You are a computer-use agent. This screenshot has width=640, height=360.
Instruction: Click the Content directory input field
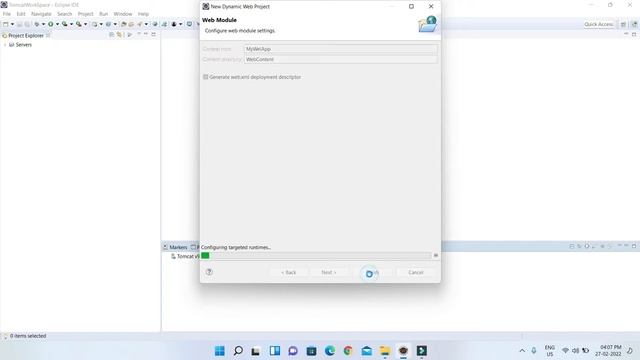(x=340, y=59)
